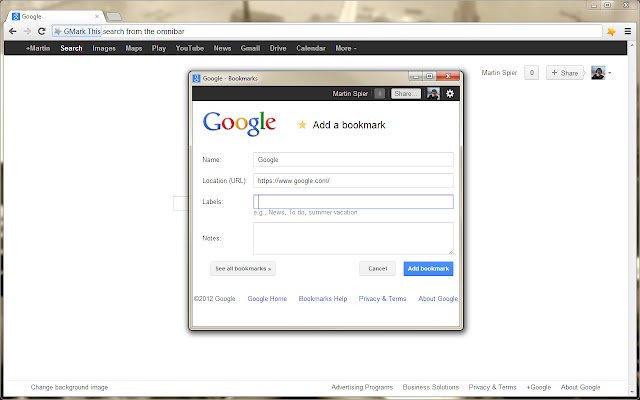Click the notifications counter on main page
Screen dimensions: 640x400
tap(531, 73)
